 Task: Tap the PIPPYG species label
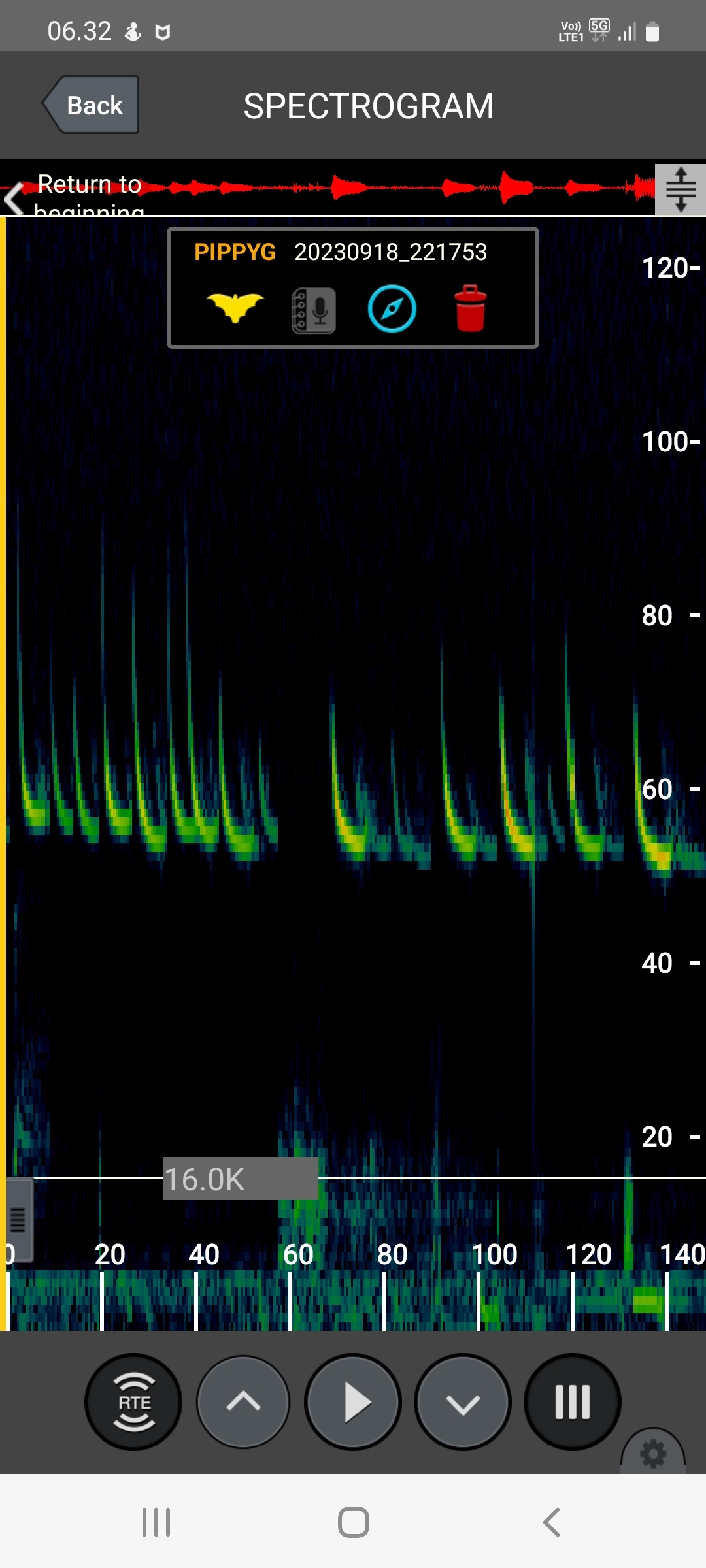tap(235, 252)
